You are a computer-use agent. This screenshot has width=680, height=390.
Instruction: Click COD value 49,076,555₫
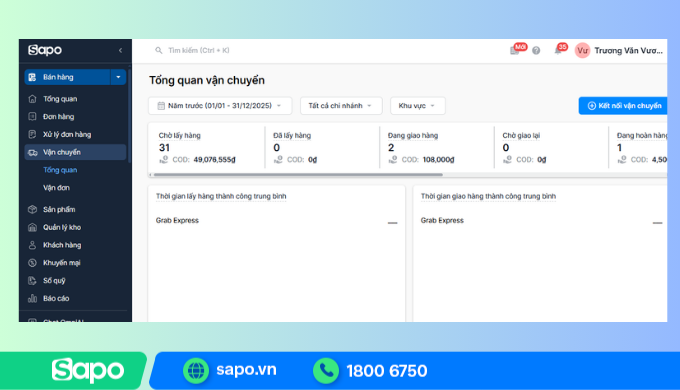[x=214, y=160]
